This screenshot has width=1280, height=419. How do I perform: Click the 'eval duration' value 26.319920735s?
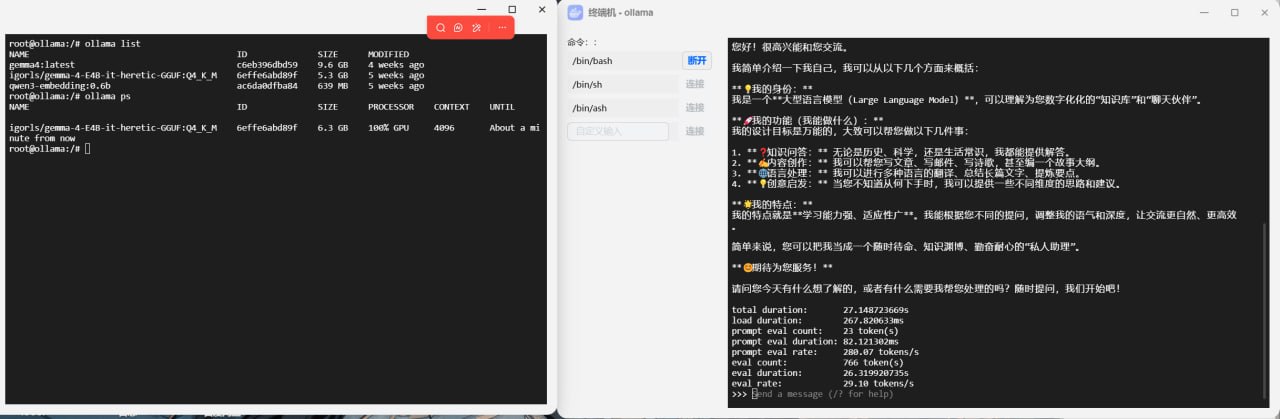pos(876,373)
